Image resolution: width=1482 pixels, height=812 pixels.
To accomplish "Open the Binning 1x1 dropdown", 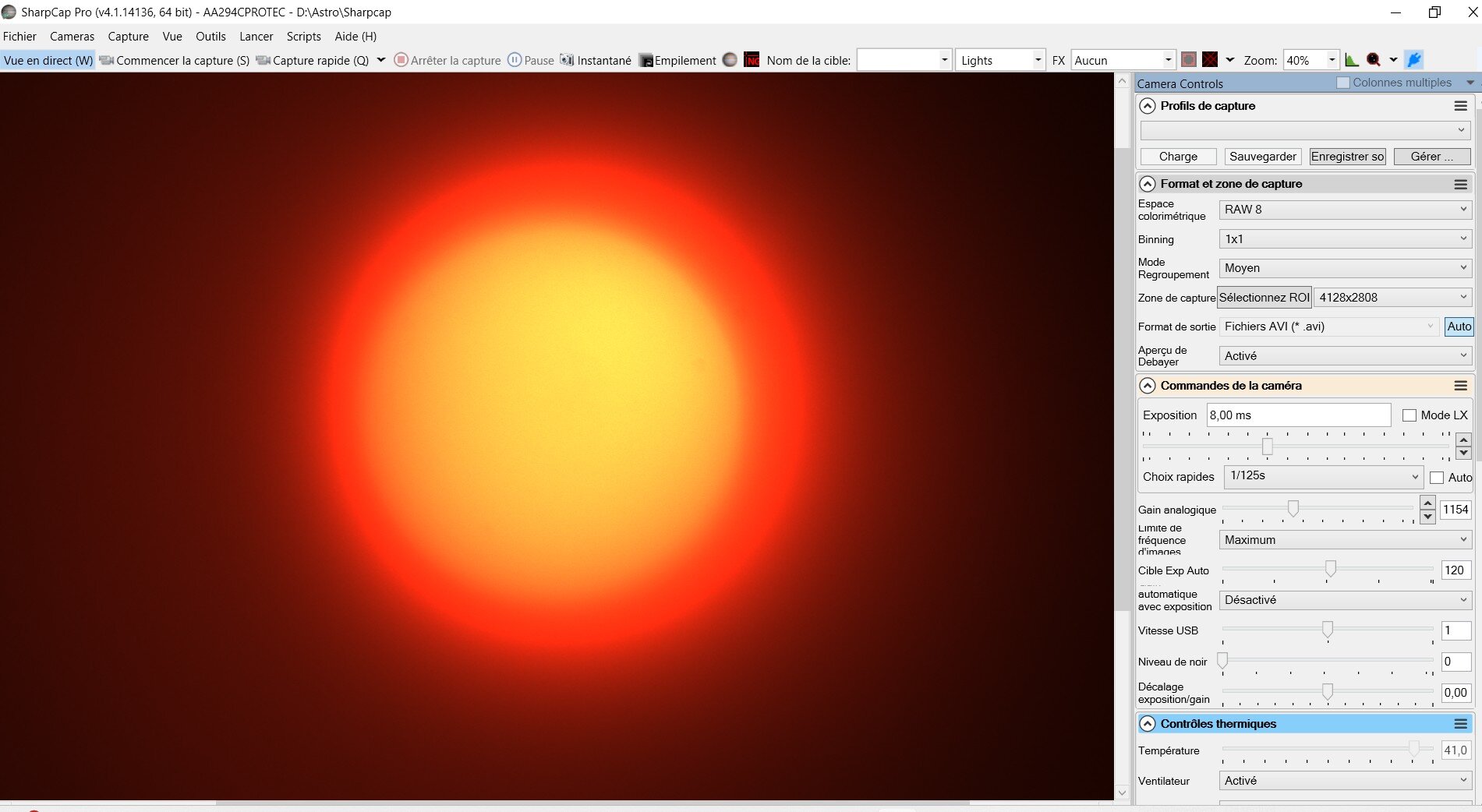I will tap(1346, 239).
